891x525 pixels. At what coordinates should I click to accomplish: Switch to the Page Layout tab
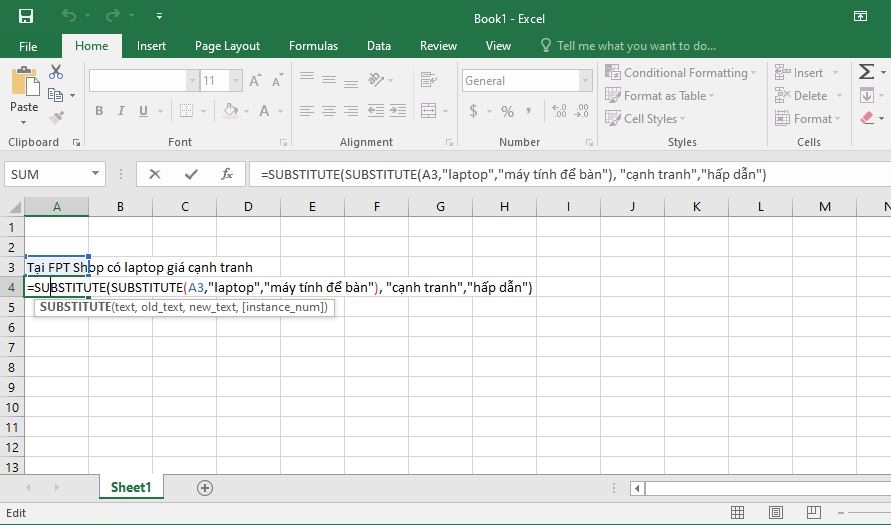coord(227,46)
